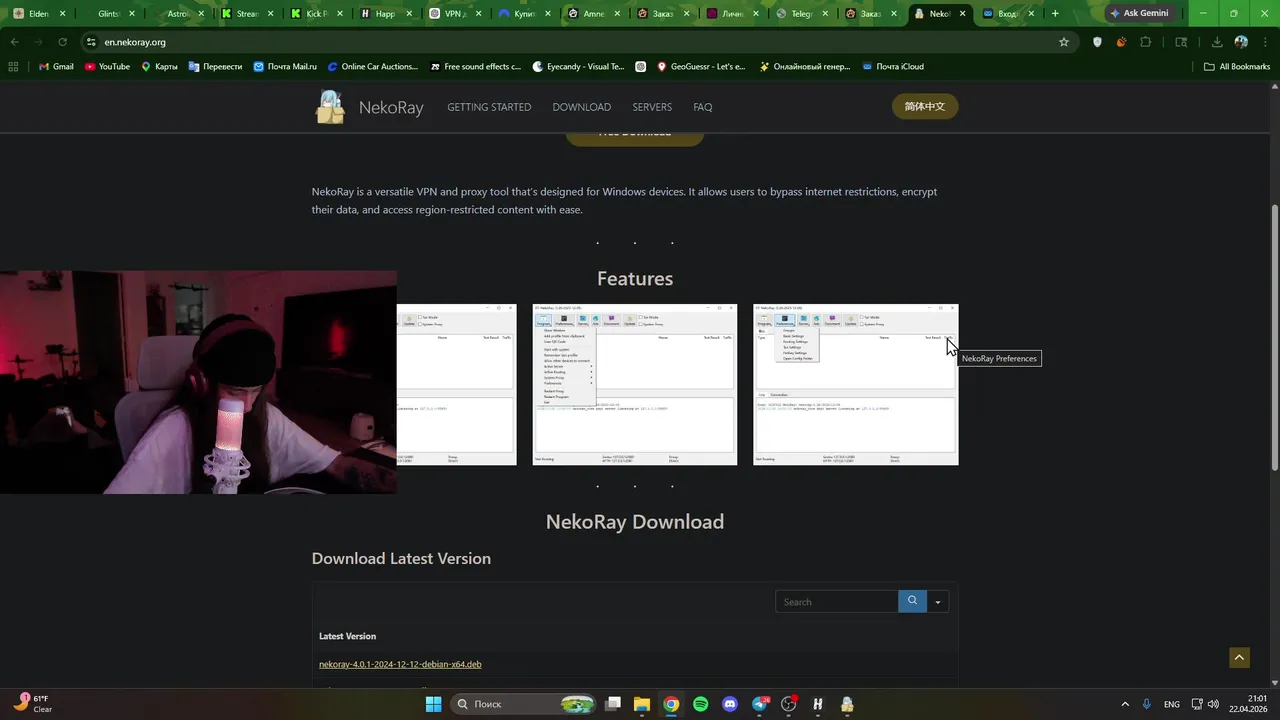Viewport: 1280px width, 720px height.
Task: Click the Version column header
Action: [x=347, y=636]
